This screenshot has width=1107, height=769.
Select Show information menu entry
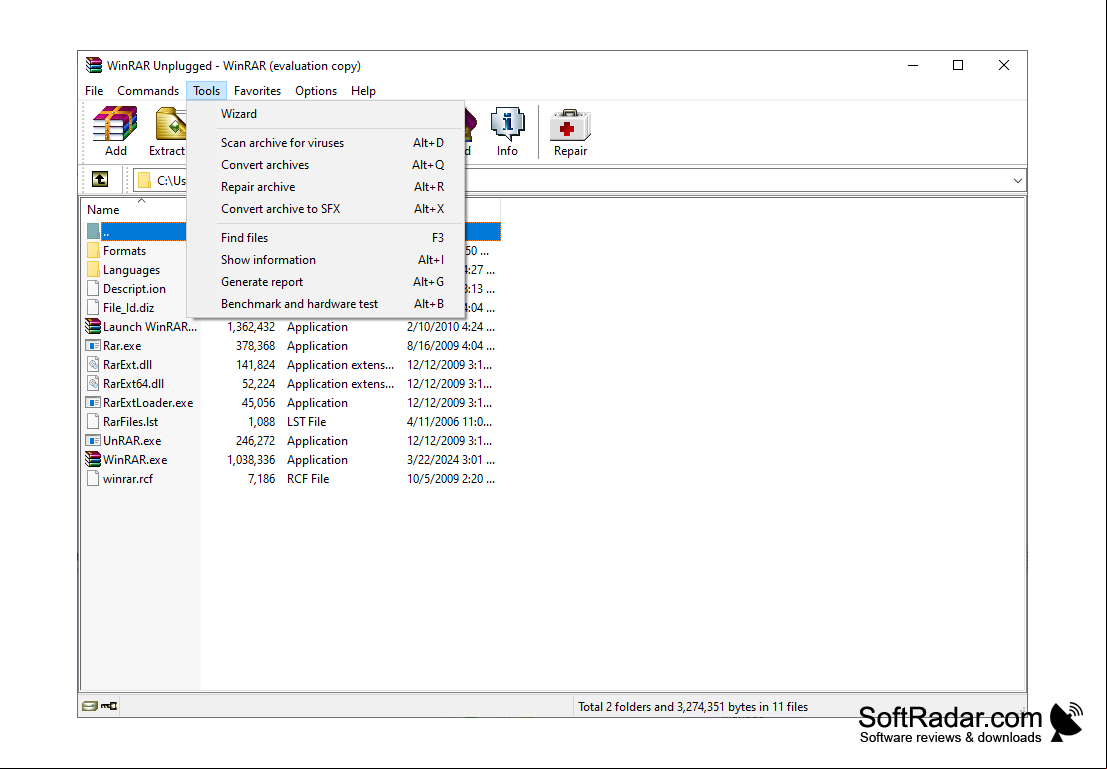coord(325,259)
